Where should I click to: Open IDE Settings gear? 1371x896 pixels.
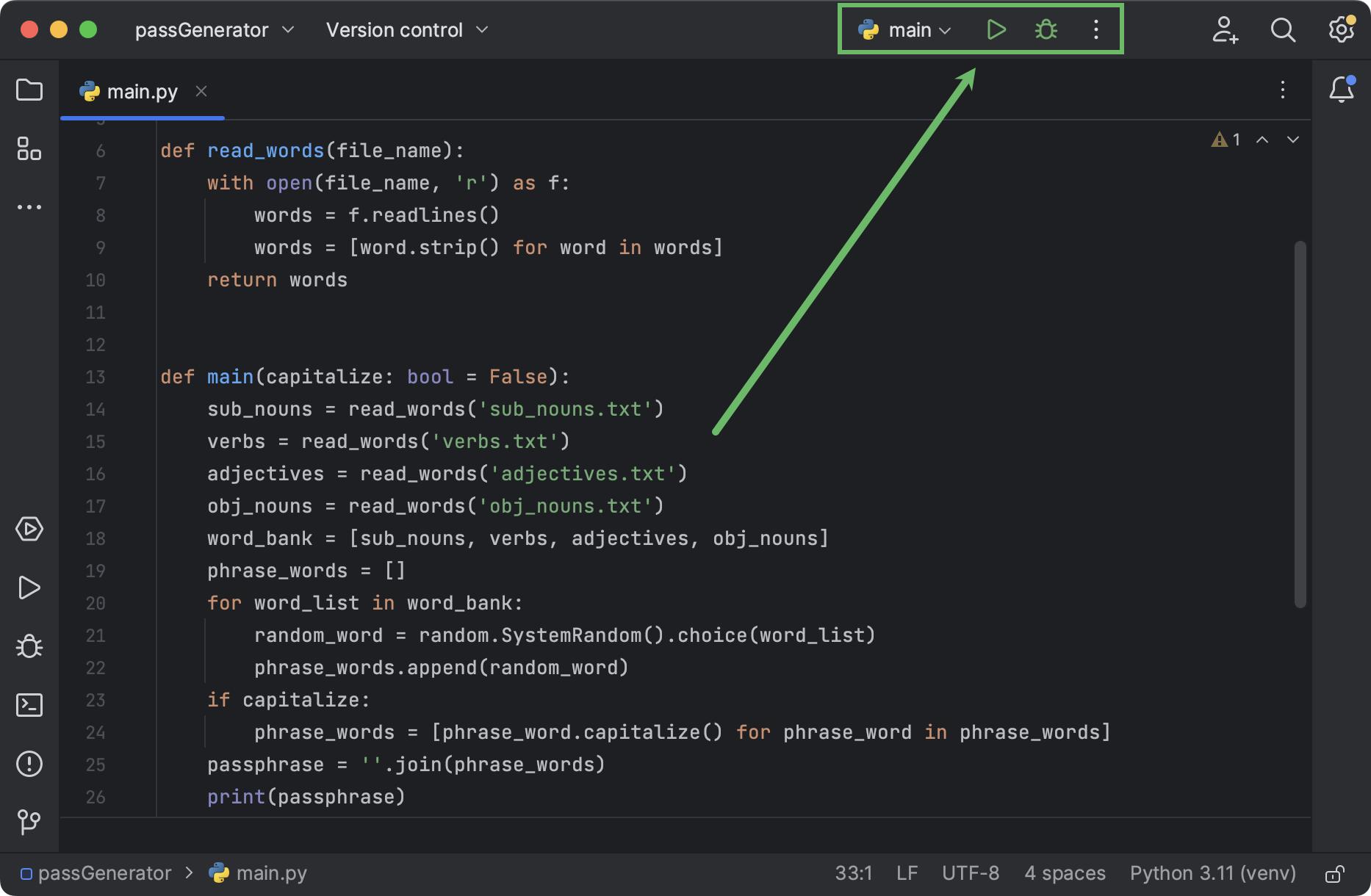pos(1340,29)
